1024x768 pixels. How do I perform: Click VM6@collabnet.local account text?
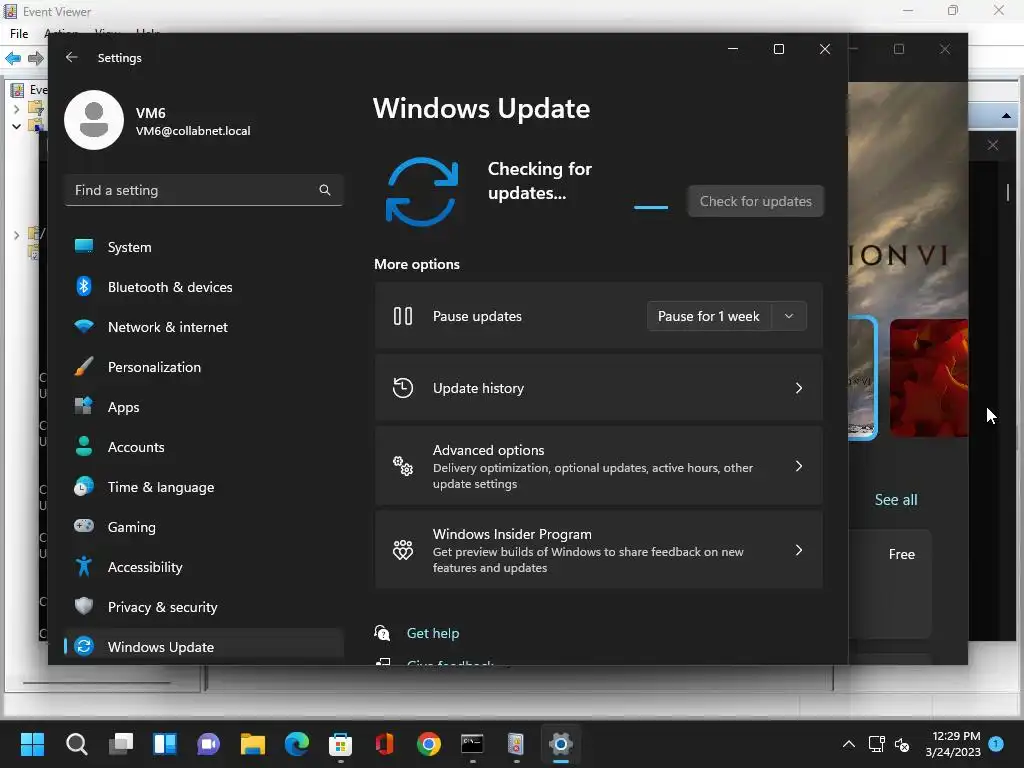click(x=193, y=131)
